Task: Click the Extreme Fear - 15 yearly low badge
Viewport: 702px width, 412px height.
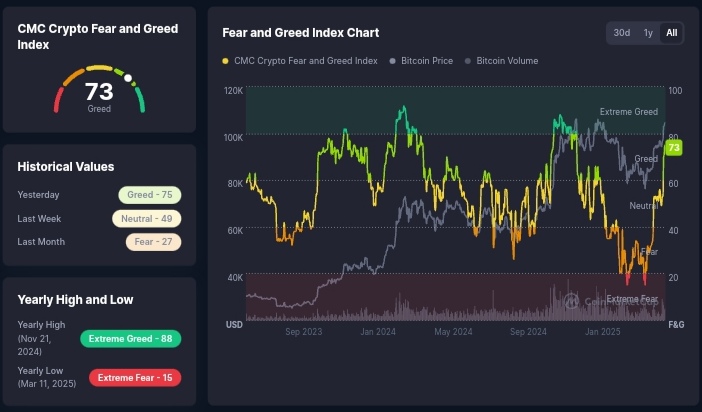Action: pyautogui.click(x=135, y=377)
